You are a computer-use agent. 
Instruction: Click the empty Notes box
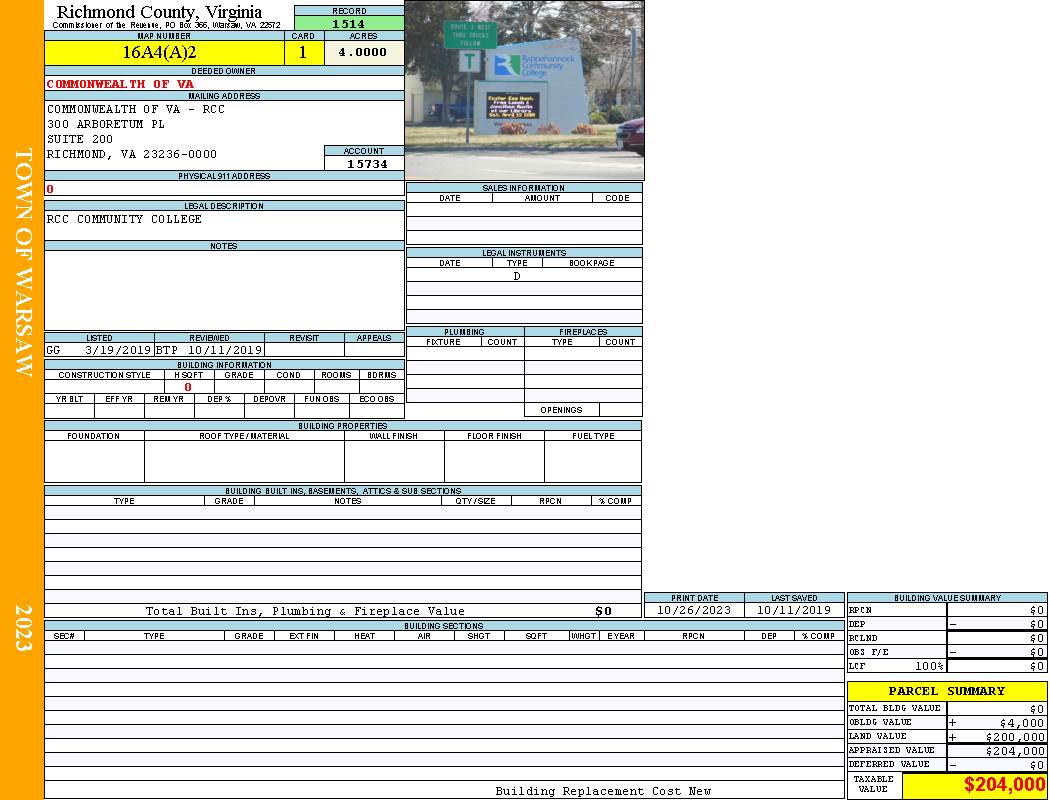[x=224, y=290]
